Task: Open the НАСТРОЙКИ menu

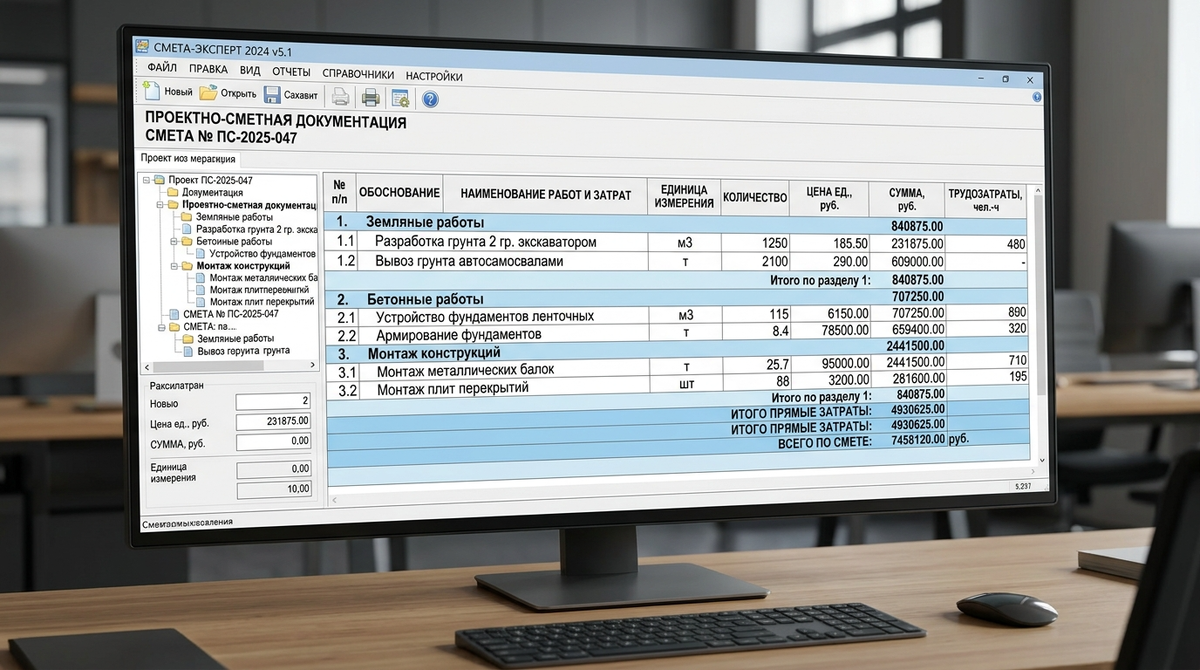Action: coord(434,76)
